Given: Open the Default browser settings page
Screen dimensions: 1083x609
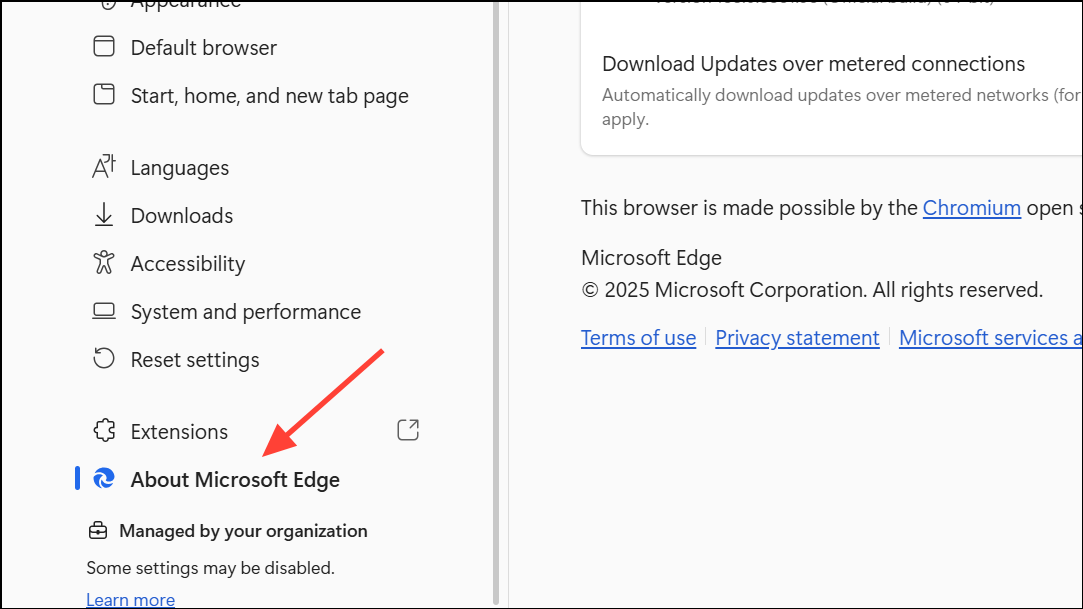Looking at the screenshot, I should click(x=204, y=47).
